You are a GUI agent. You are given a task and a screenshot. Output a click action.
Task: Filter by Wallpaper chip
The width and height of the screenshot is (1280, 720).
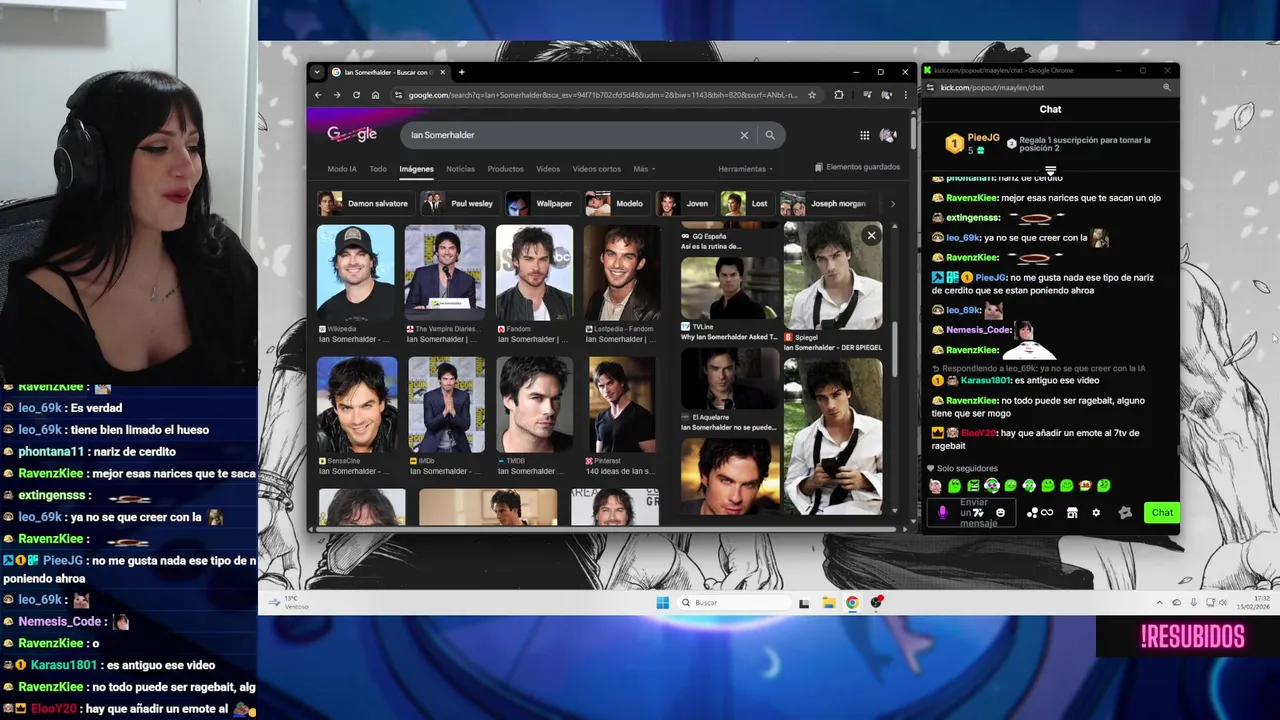[x=541, y=204]
